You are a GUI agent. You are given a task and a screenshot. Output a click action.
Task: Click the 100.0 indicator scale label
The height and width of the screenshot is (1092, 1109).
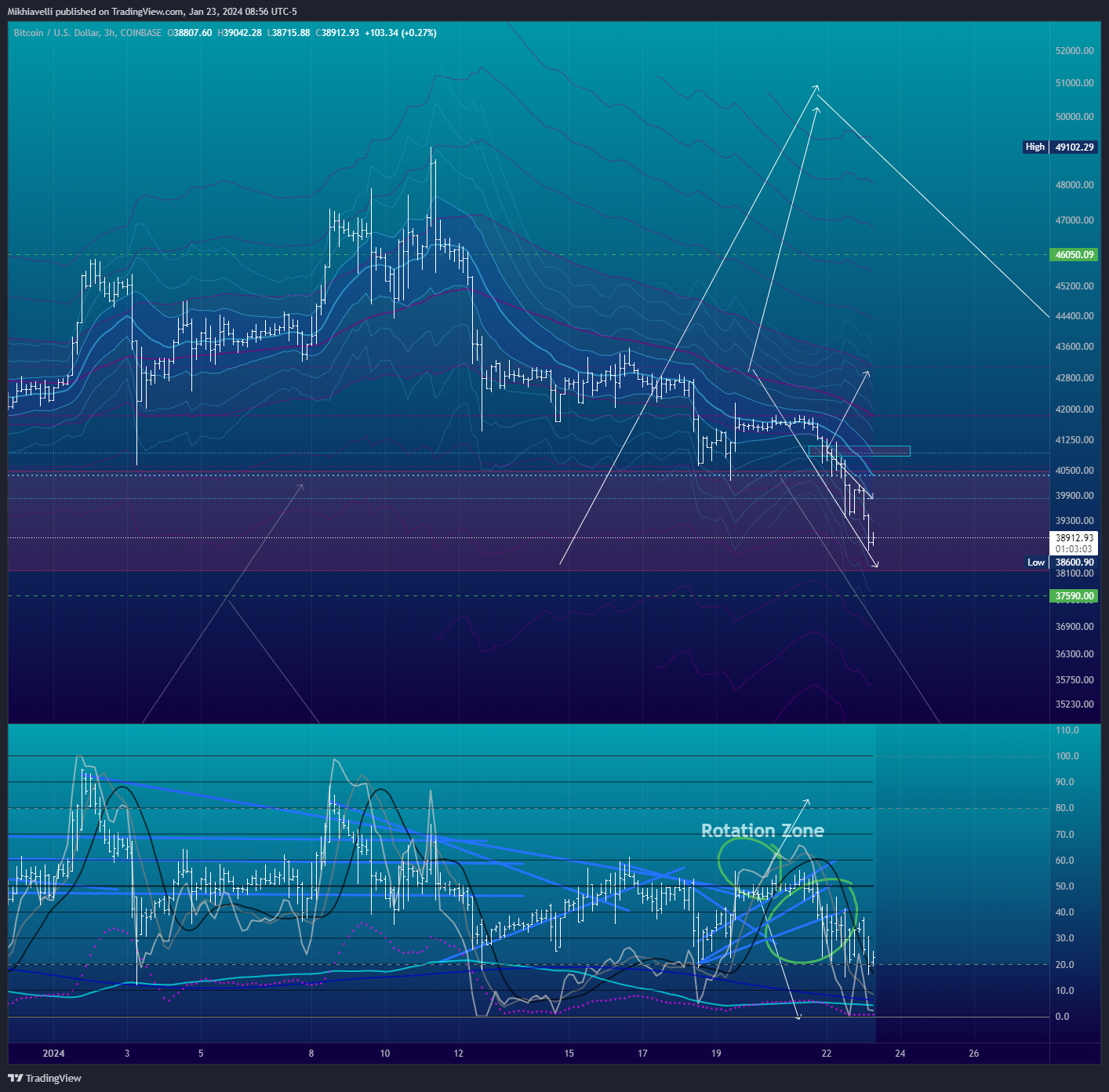[x=1067, y=756]
